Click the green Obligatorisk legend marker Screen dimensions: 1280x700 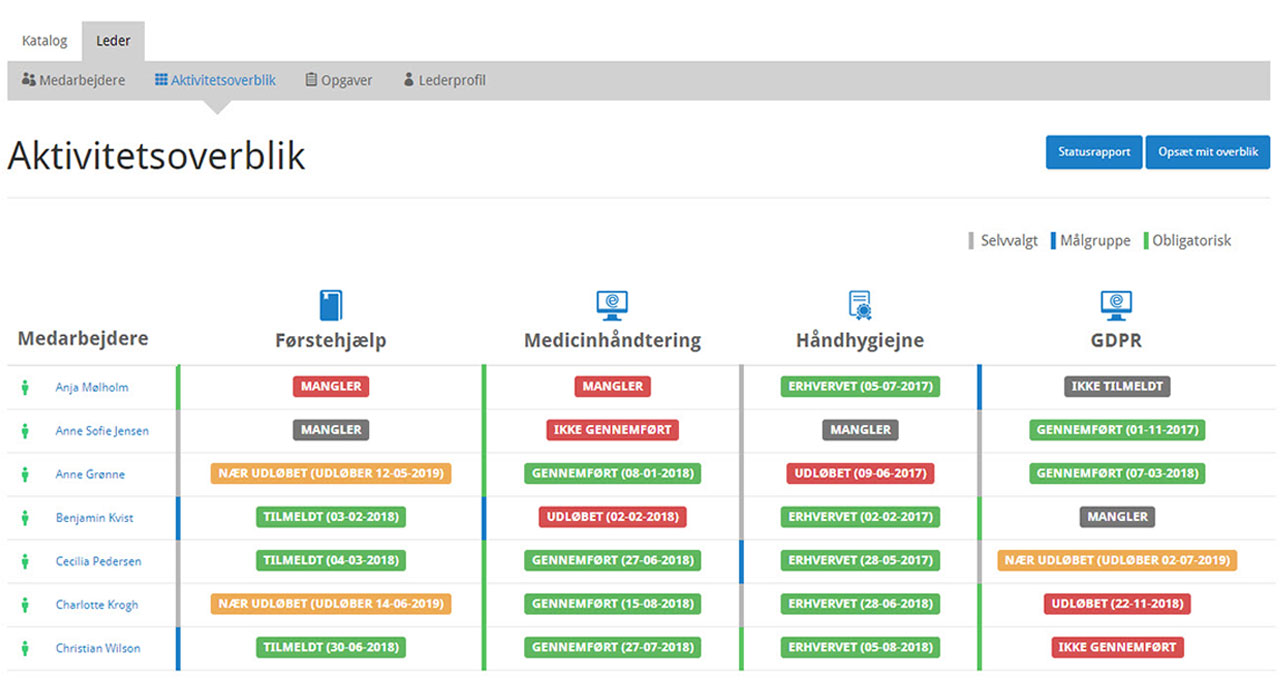point(1146,241)
